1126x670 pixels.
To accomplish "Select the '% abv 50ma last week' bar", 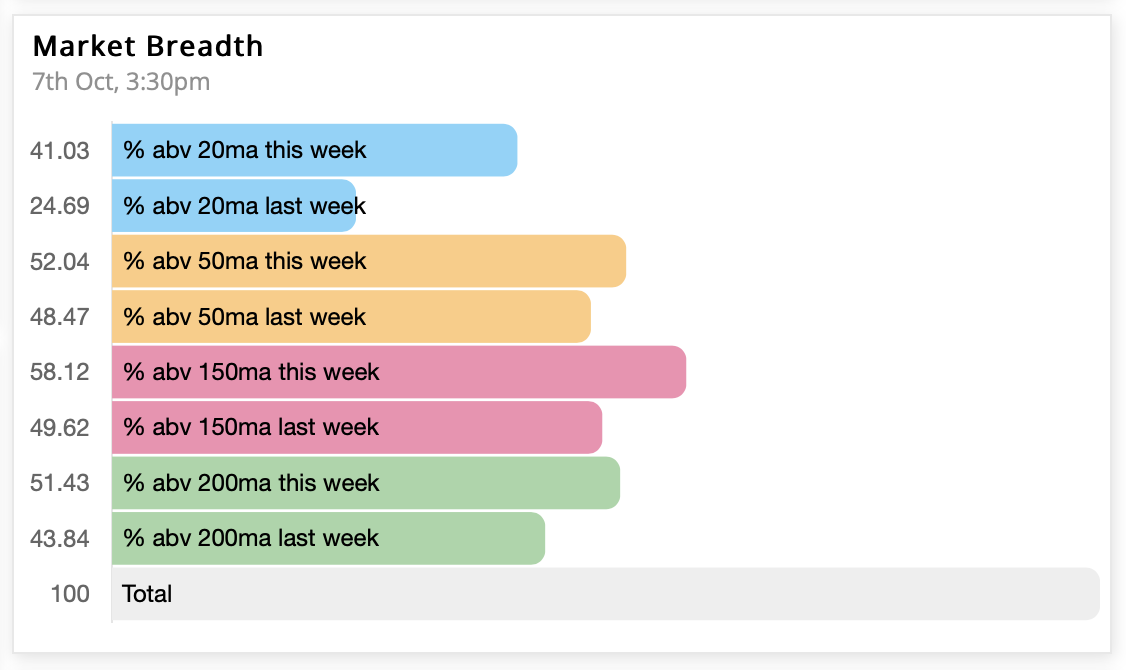I will [x=351, y=317].
